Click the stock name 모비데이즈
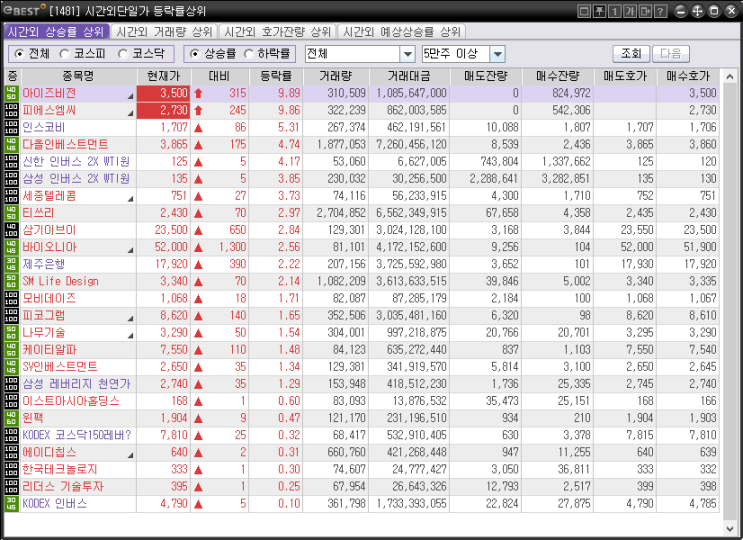The image size is (743, 540). click(49, 298)
